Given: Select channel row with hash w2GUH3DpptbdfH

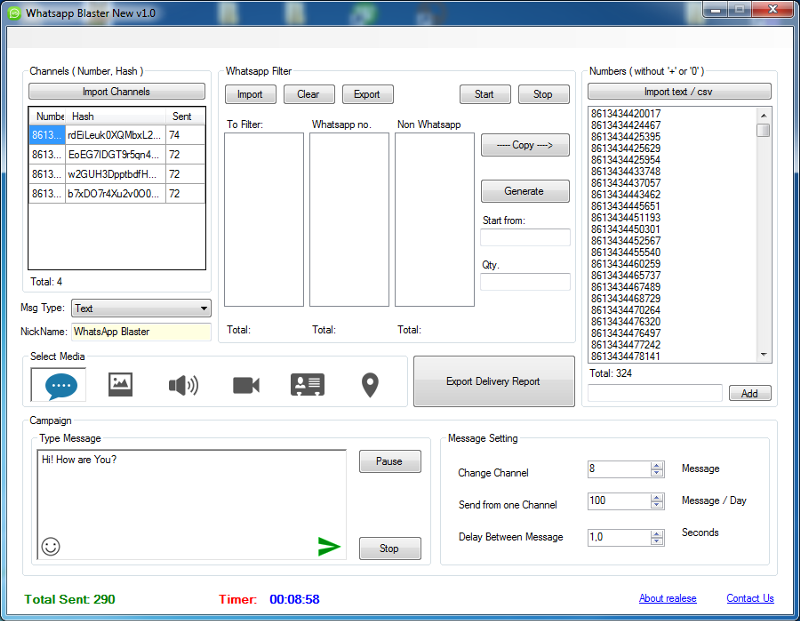Looking at the screenshot, I should pos(117,175).
